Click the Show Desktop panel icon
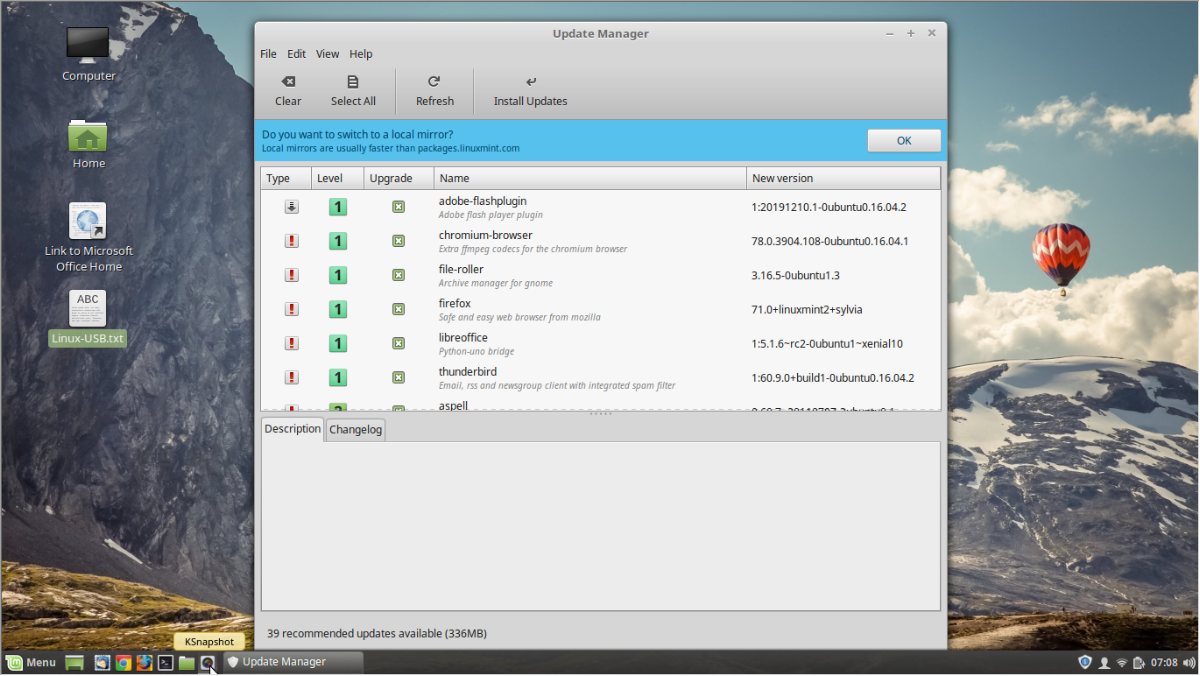1200x676 pixels. point(75,662)
